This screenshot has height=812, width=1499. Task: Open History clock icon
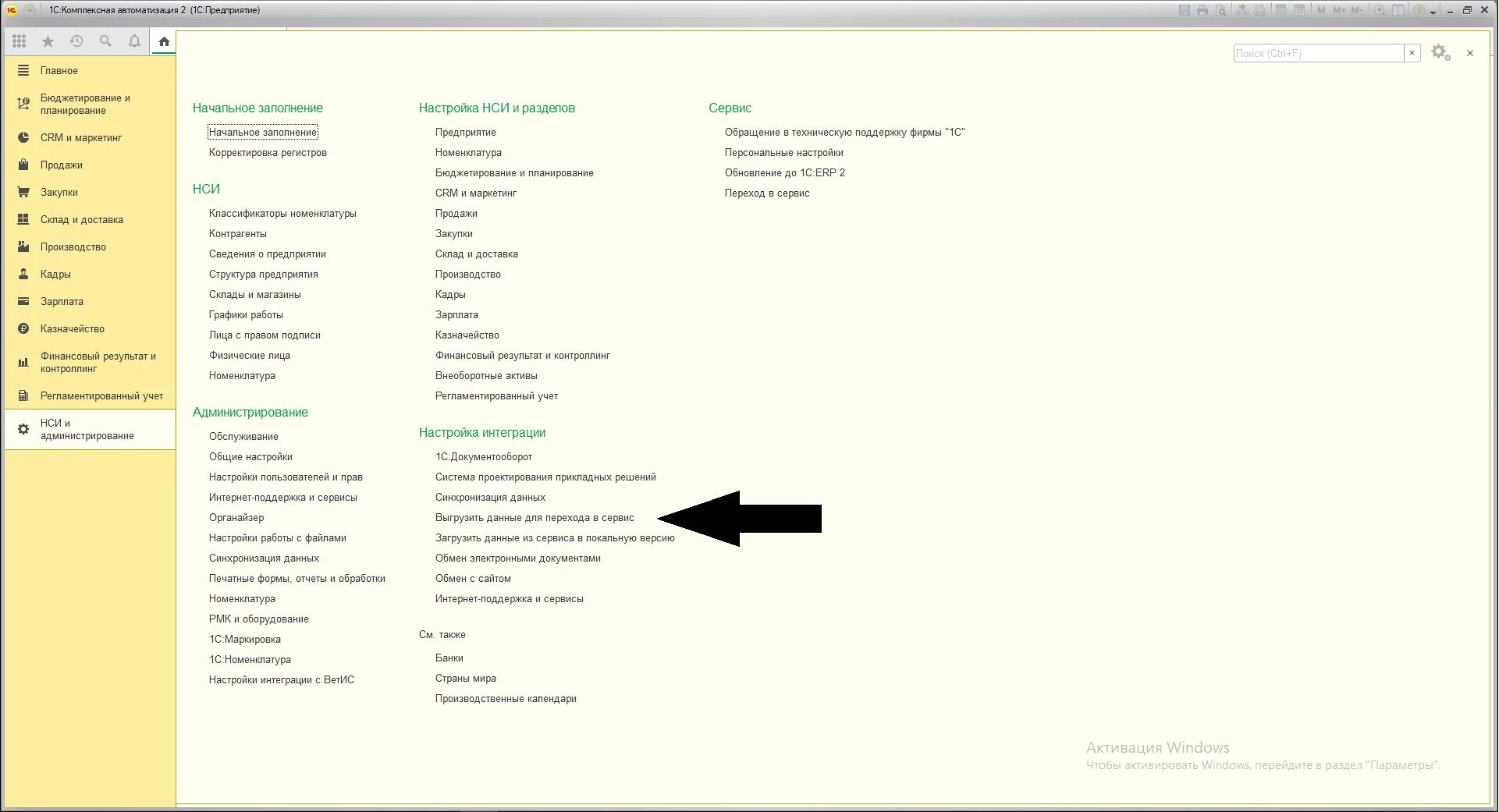[x=76, y=41]
